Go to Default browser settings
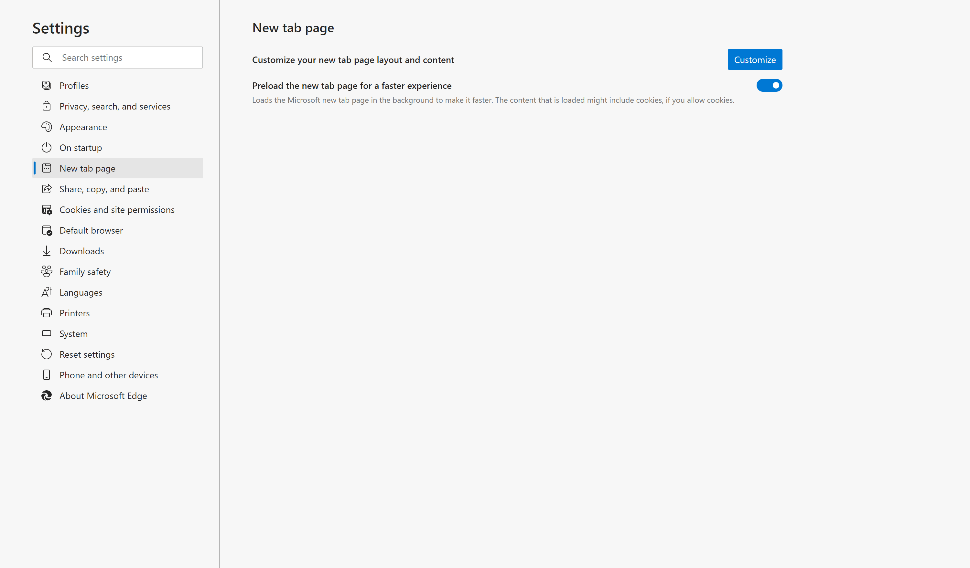 click(118, 230)
